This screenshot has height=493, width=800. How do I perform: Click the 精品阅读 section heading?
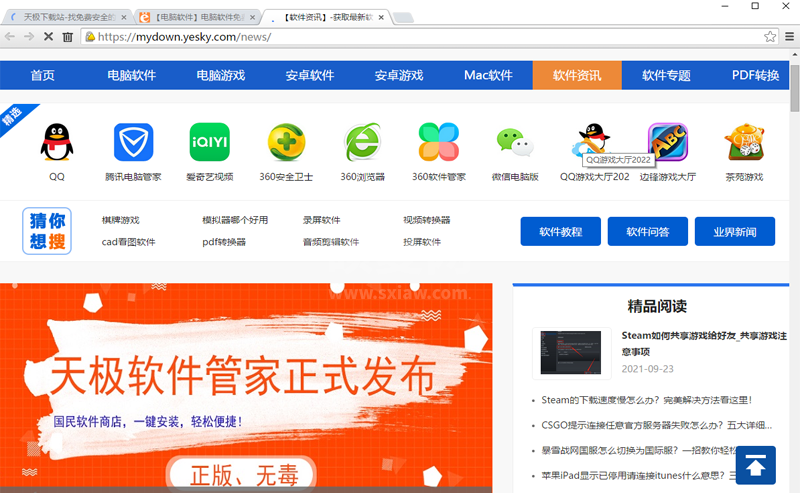pos(657,306)
